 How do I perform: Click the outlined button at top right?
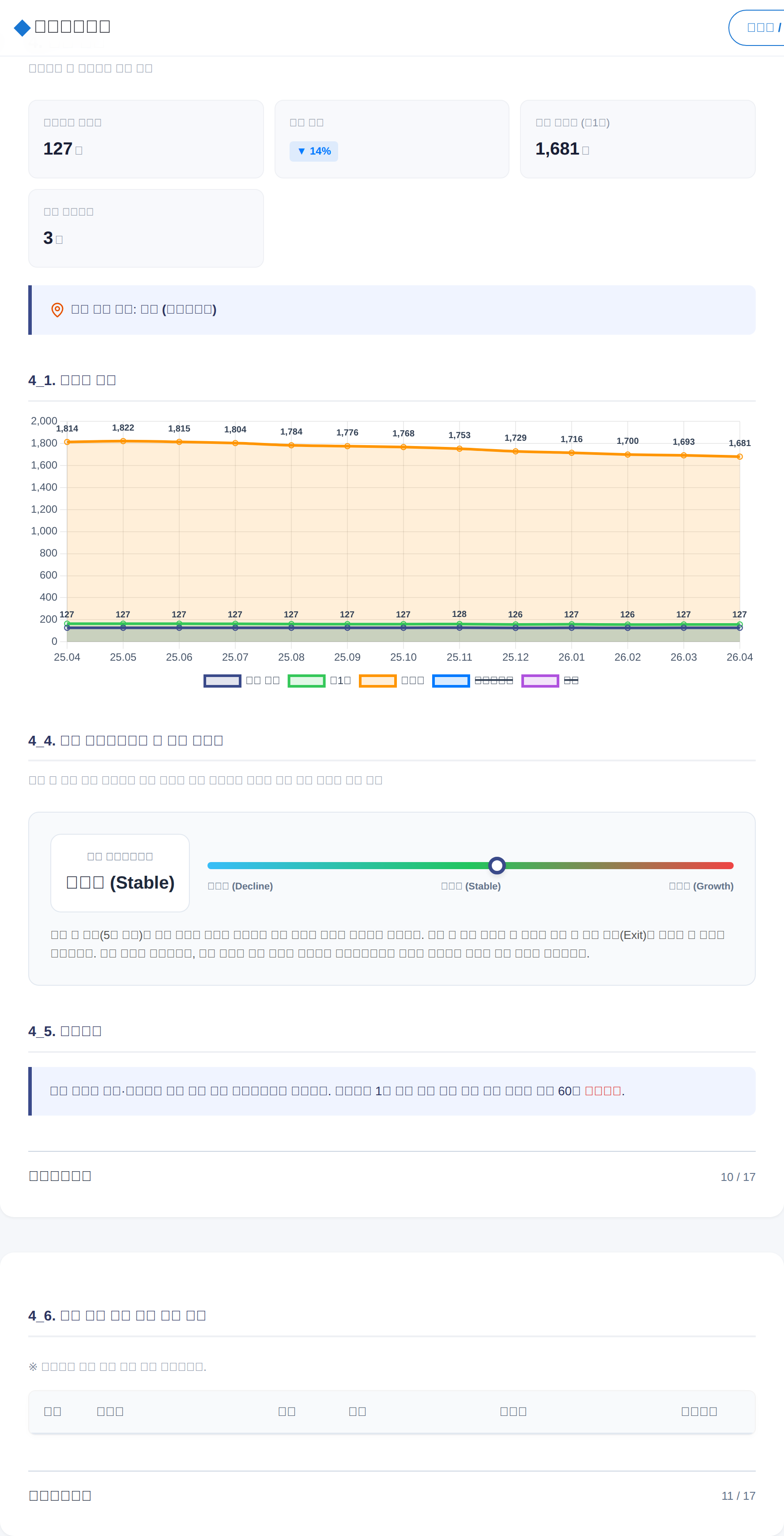756,27
